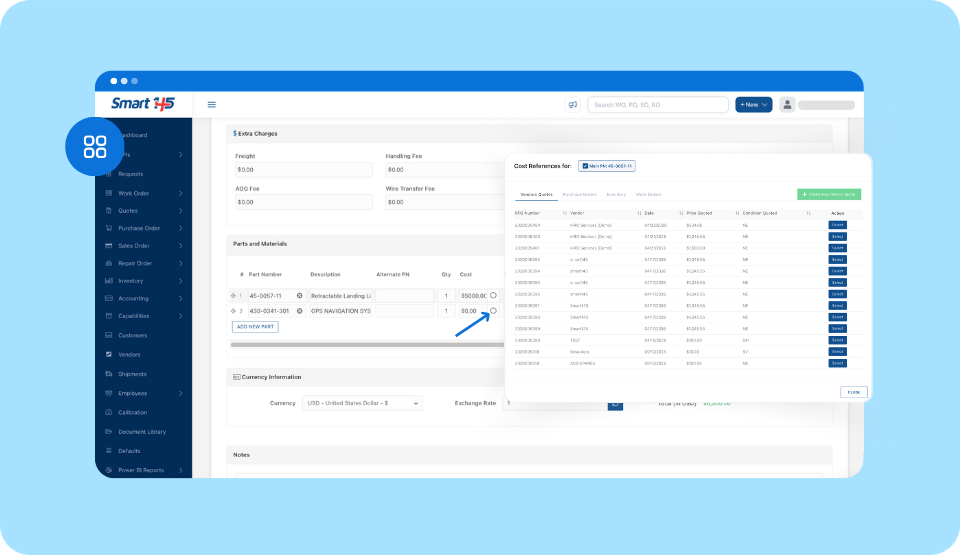
Task: Open Document Library via its folder icon
Action: click(109, 432)
